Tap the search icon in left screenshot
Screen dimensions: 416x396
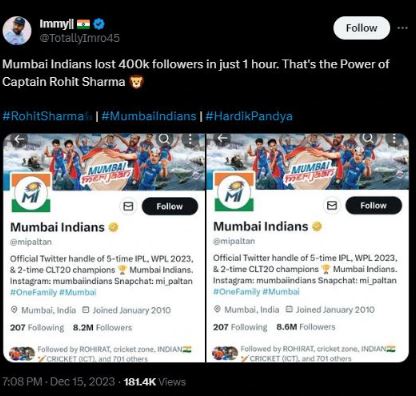164,139
